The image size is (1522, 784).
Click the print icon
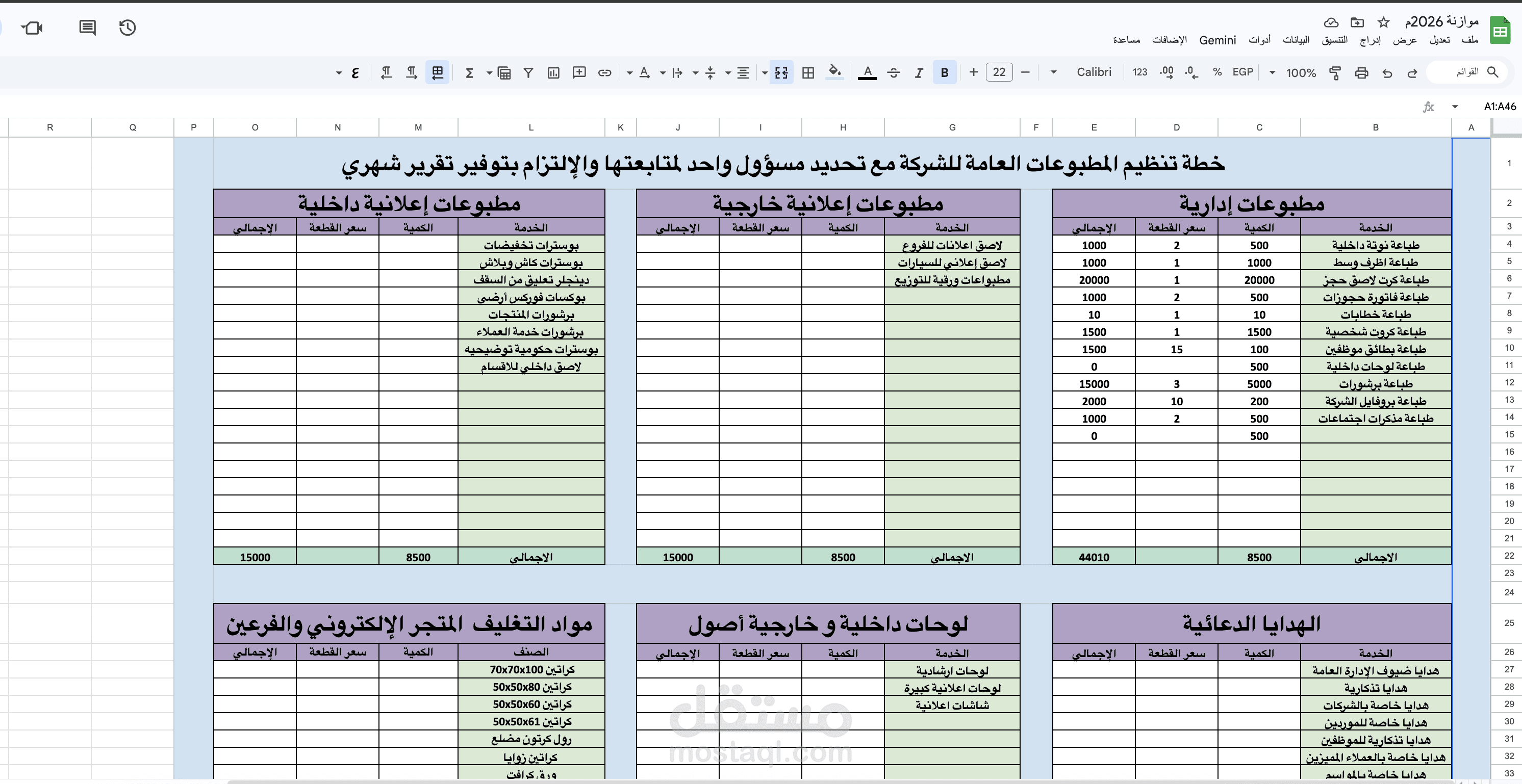tap(1361, 72)
